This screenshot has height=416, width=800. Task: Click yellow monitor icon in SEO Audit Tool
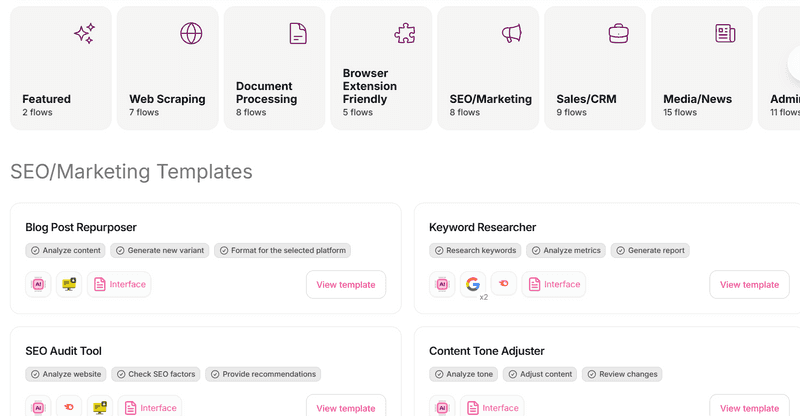tap(99, 407)
